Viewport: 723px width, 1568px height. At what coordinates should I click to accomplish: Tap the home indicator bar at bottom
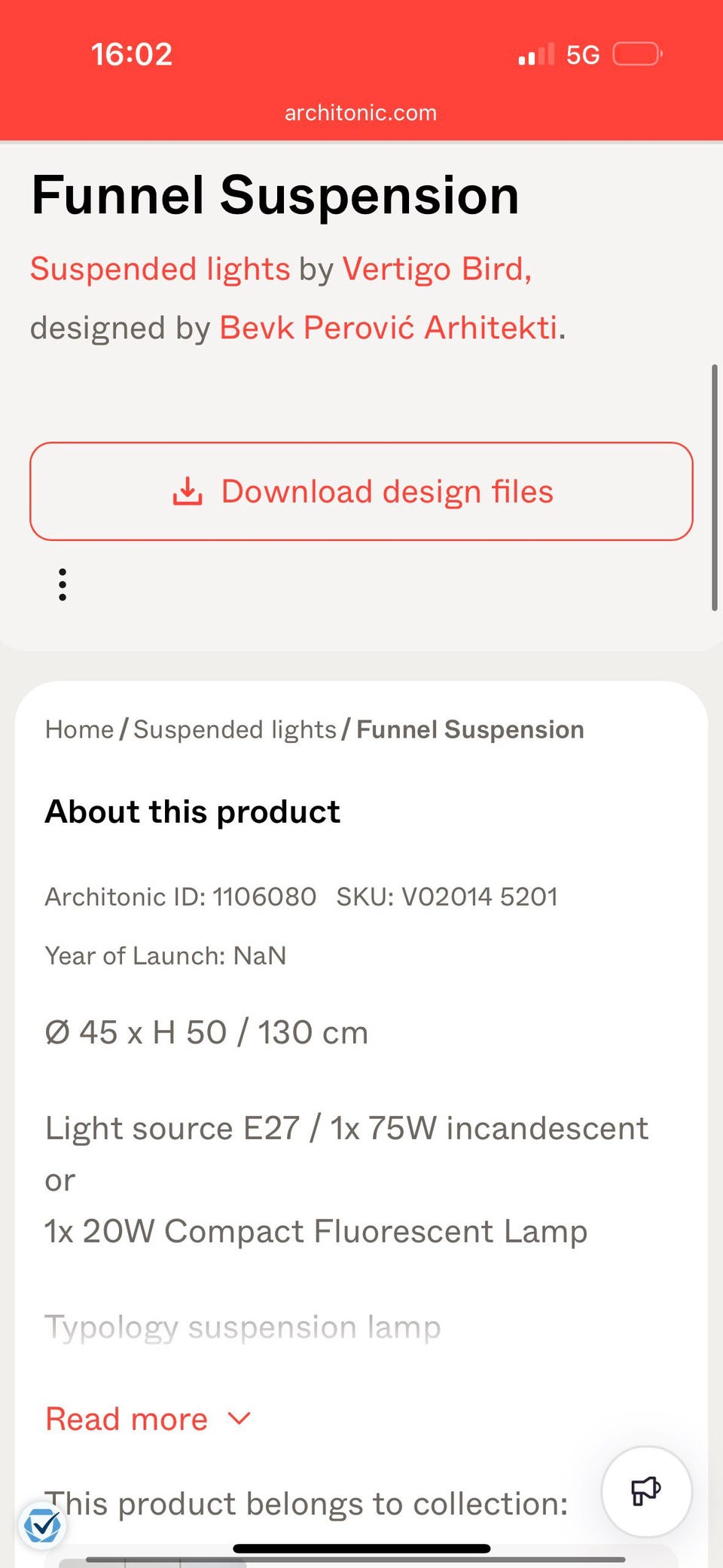pyautogui.click(x=361, y=1548)
